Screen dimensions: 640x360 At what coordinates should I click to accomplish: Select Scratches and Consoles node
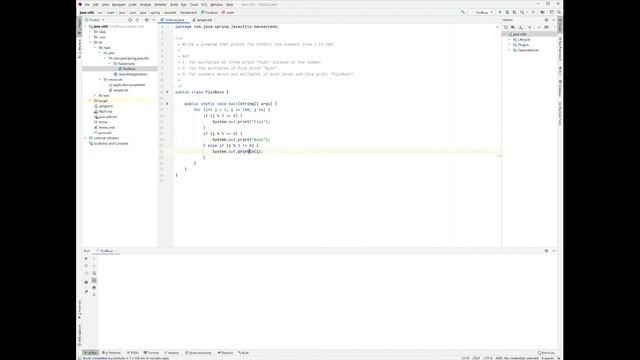tap(109, 143)
